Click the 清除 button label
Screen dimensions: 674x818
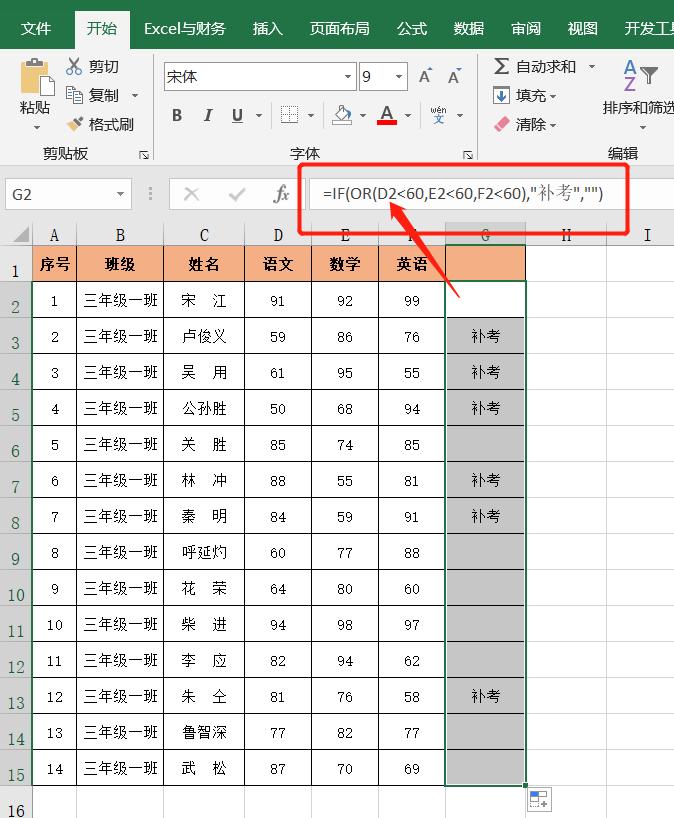pyautogui.click(x=531, y=125)
